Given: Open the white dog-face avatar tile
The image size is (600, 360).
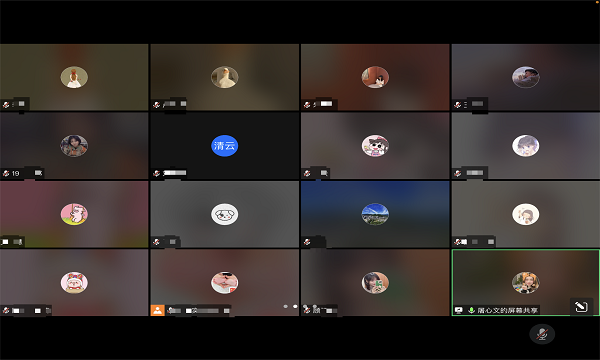Looking at the screenshot, I should coord(225,214).
